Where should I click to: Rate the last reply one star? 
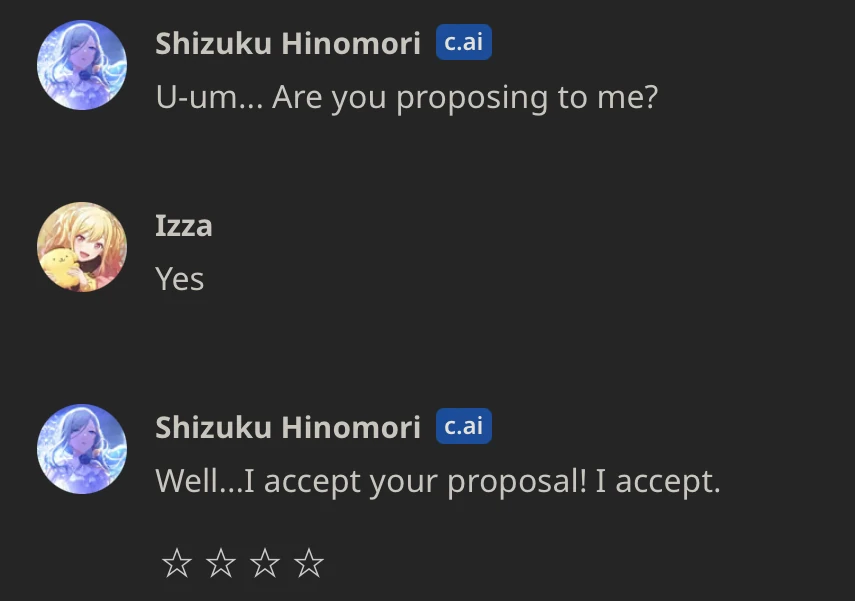[x=177, y=564]
